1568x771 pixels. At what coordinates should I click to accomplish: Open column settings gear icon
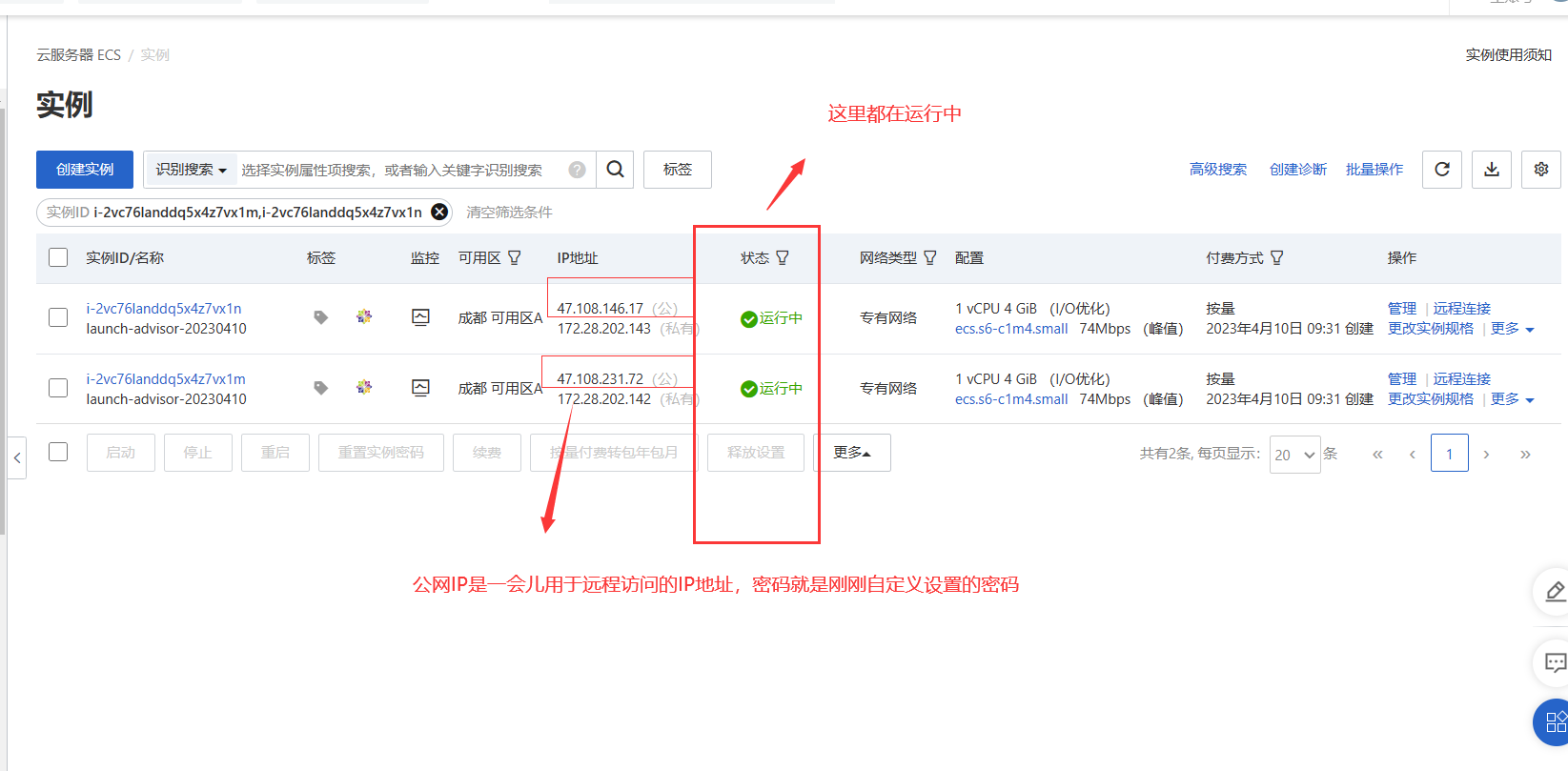pos(1541,170)
